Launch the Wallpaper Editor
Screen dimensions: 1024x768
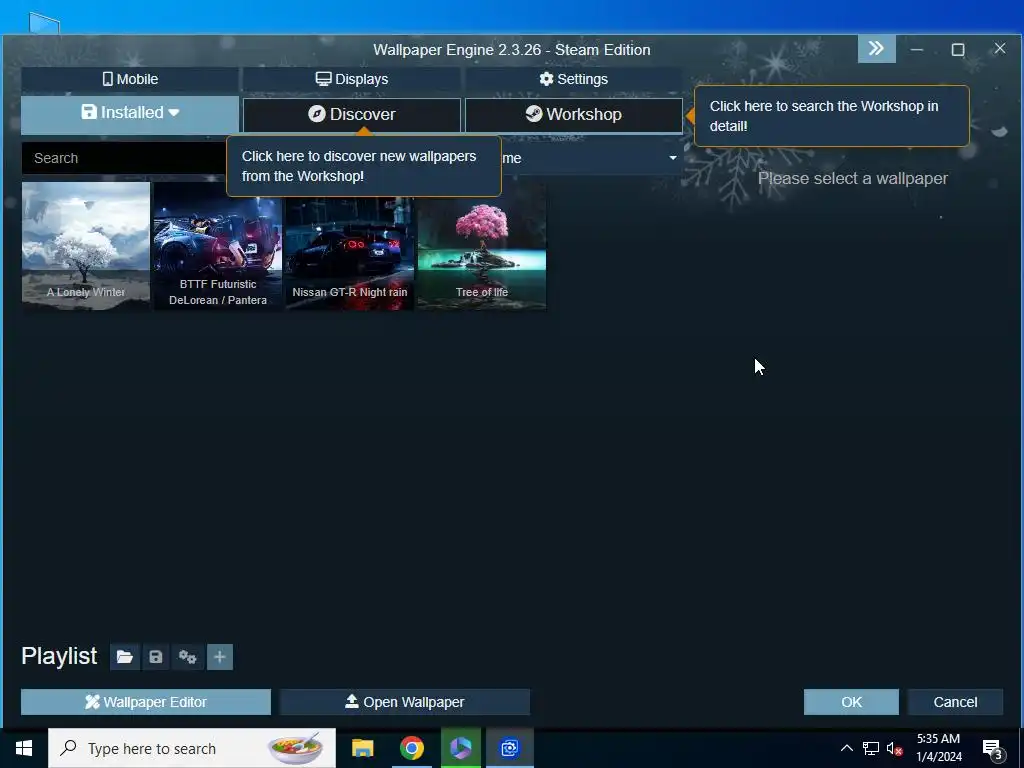pyautogui.click(x=146, y=702)
